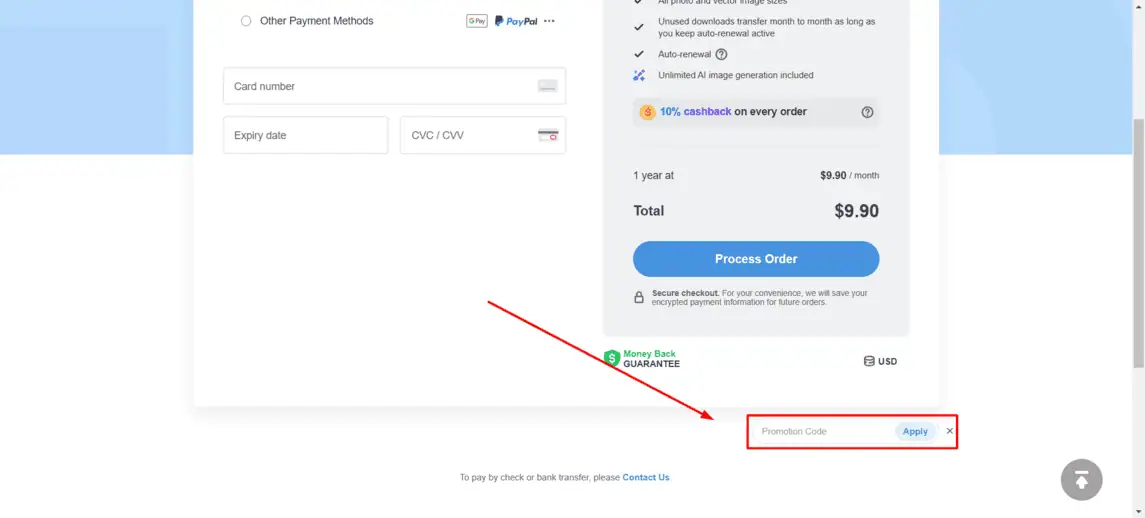Viewport: 1145px width, 518px height.
Task: Click the Money Back Guarantee badge
Action: 642,359
